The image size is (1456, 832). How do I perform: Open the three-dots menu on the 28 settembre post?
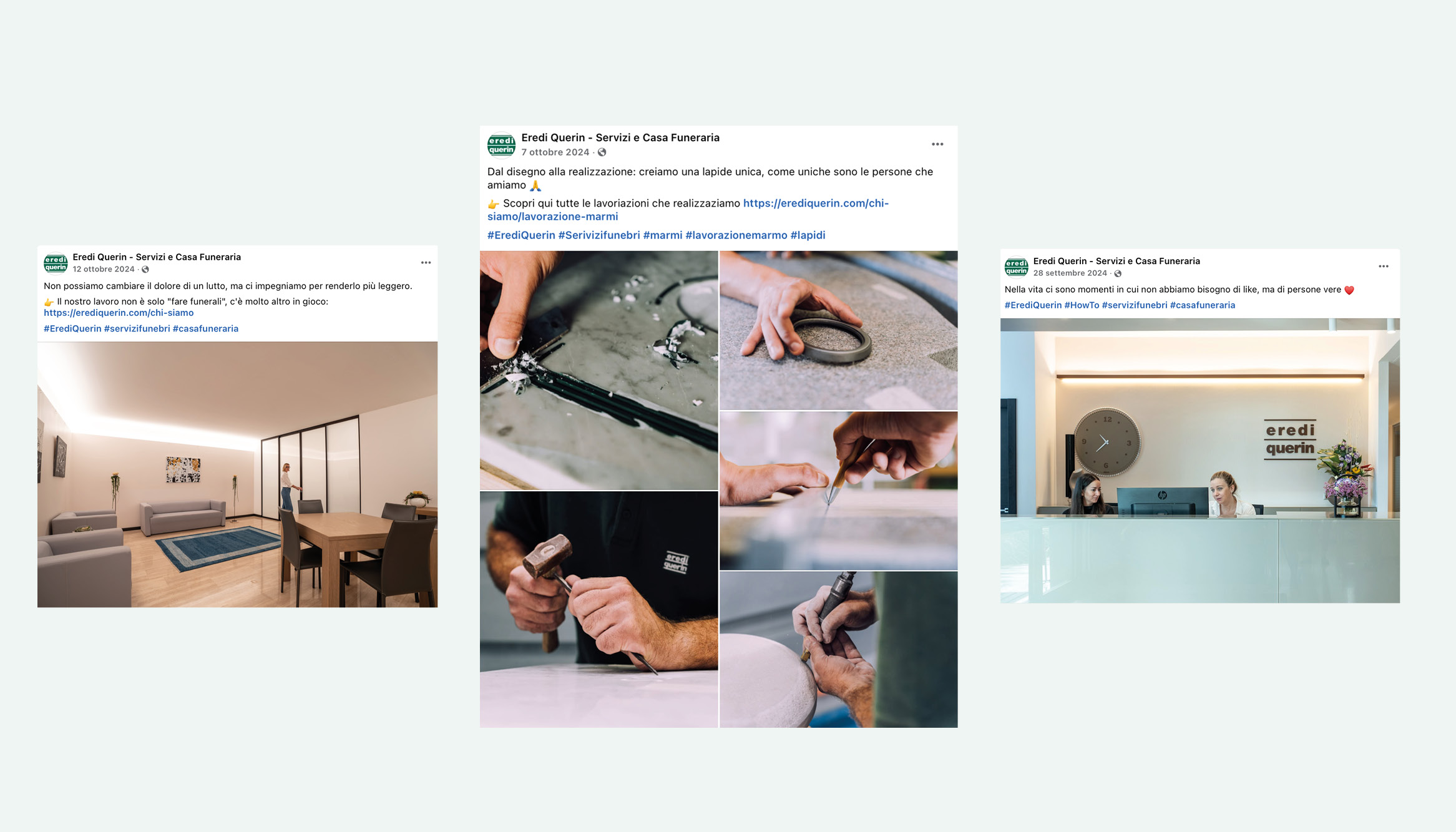point(1384,267)
